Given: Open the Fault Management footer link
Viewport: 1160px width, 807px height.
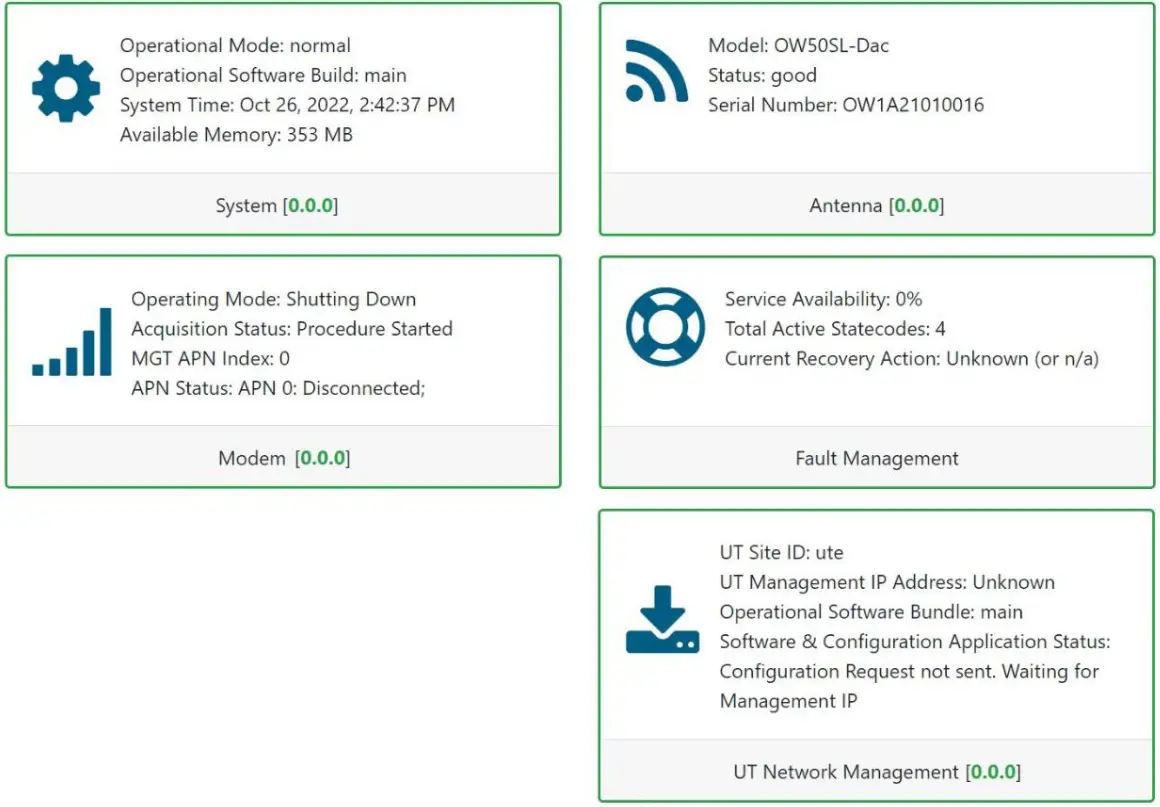Looking at the screenshot, I should point(877,459).
